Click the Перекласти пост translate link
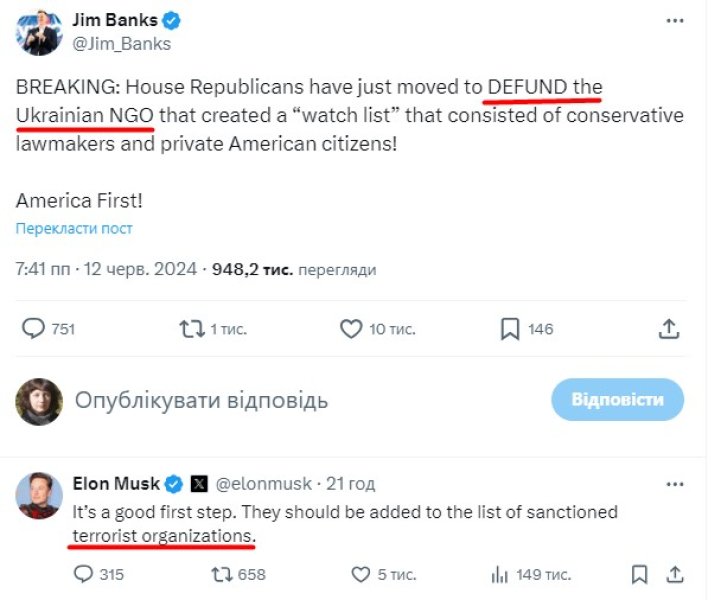The height and width of the screenshot is (600, 721). click(74, 228)
